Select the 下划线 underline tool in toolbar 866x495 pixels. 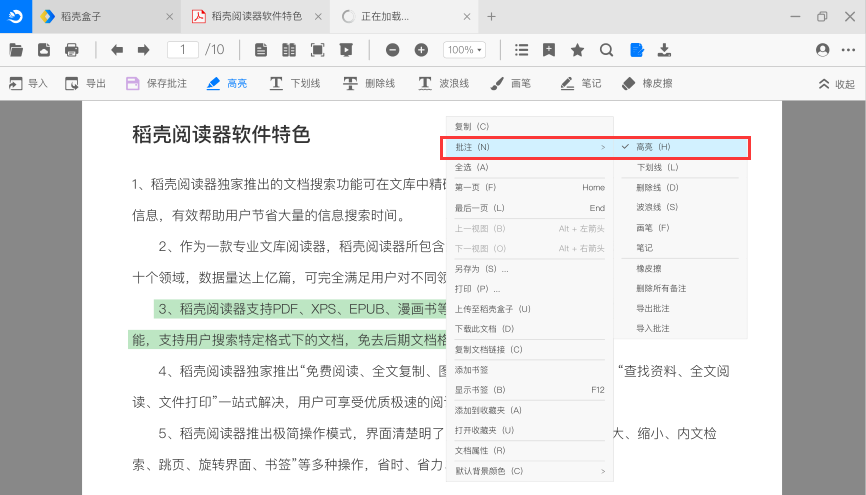click(x=295, y=83)
